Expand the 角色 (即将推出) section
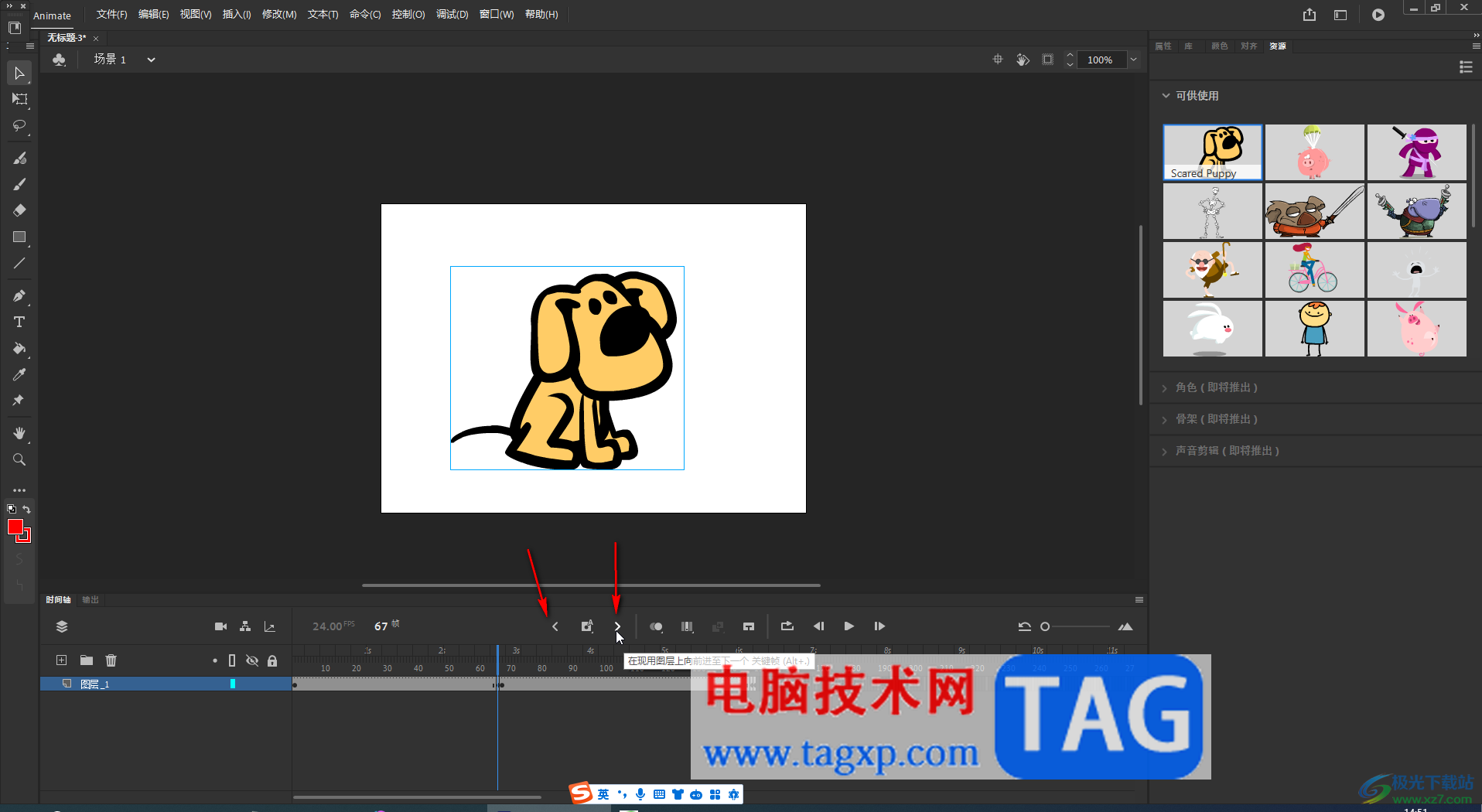Screen dimensions: 1482x812 (1165, 388)
